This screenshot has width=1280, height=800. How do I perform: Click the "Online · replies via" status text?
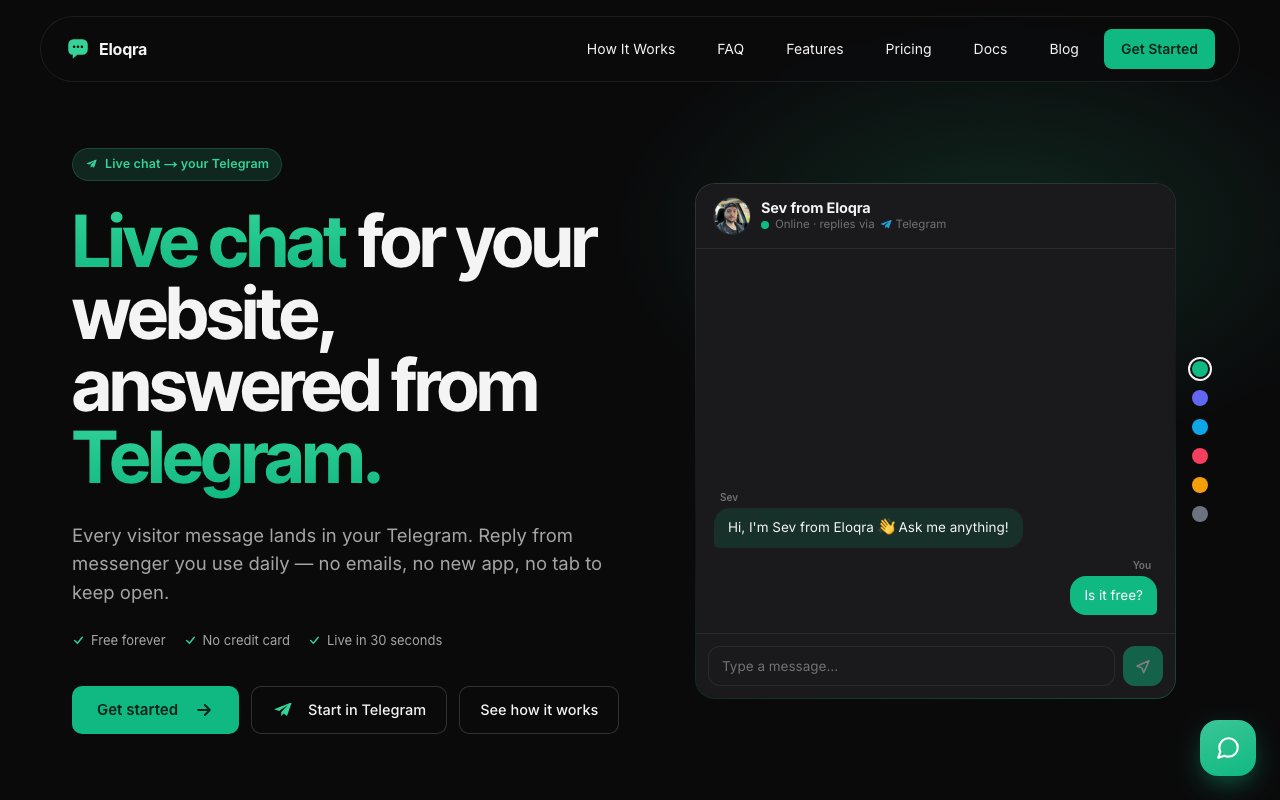point(825,225)
